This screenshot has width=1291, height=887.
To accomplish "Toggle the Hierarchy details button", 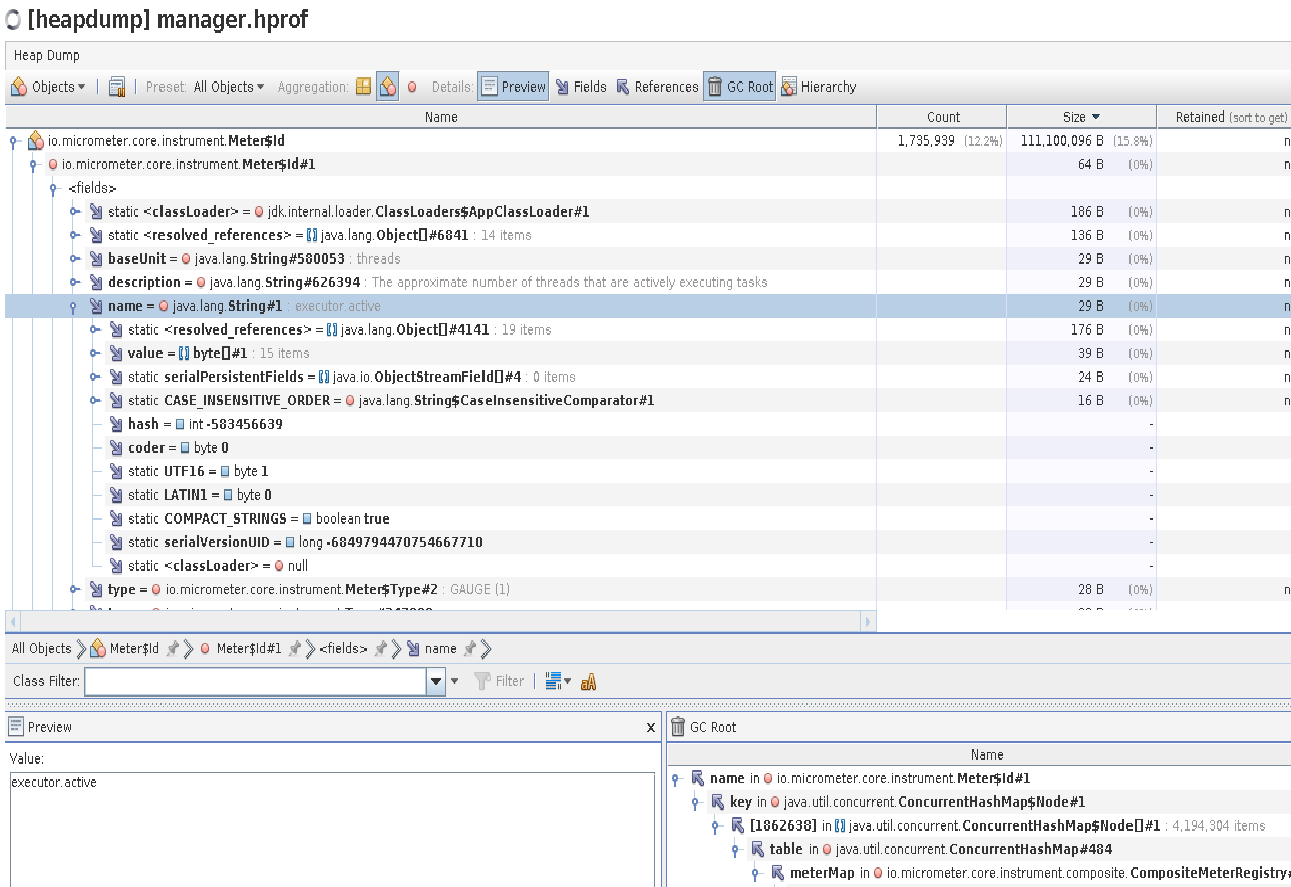I will (818, 87).
